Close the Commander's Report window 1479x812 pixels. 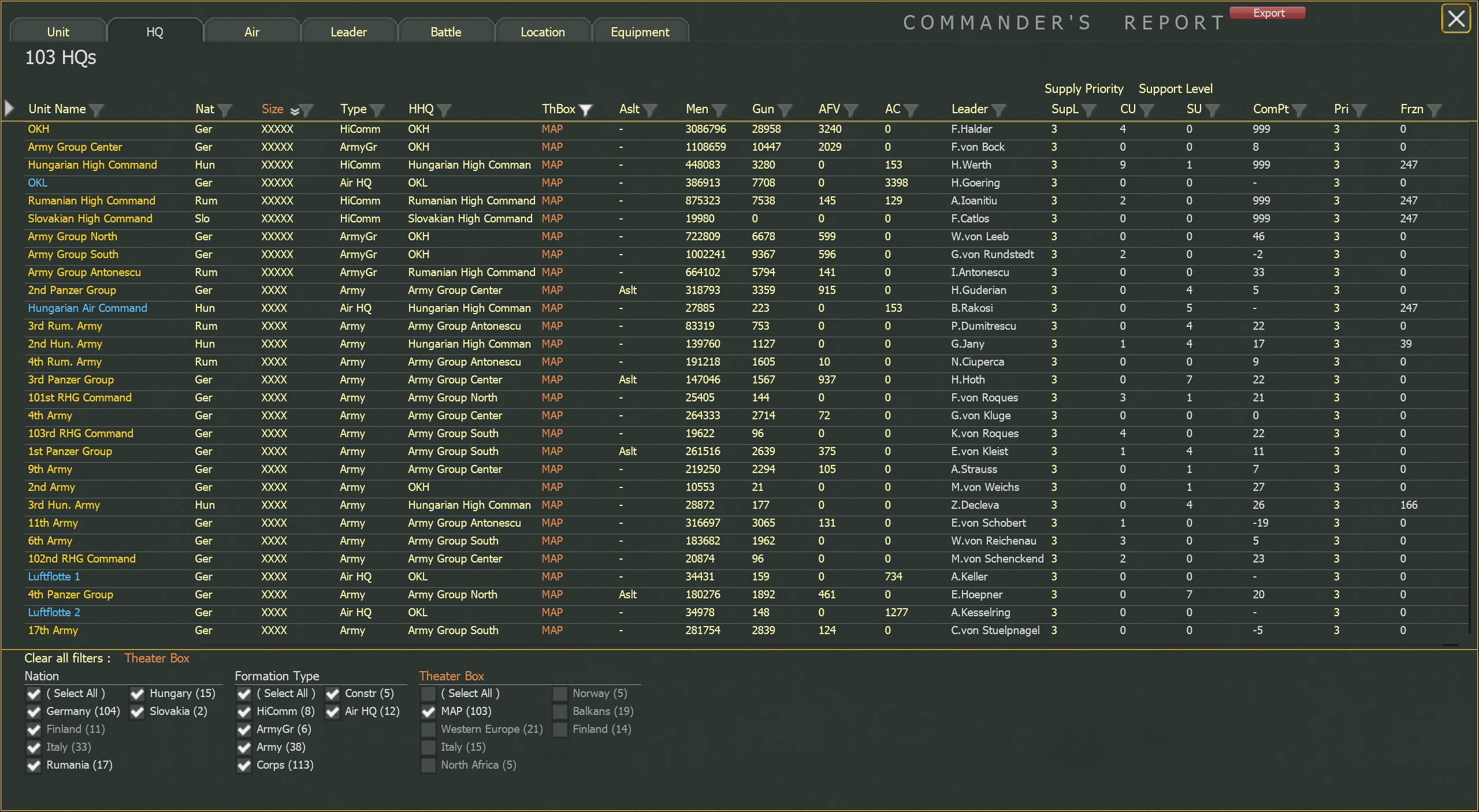[x=1456, y=18]
